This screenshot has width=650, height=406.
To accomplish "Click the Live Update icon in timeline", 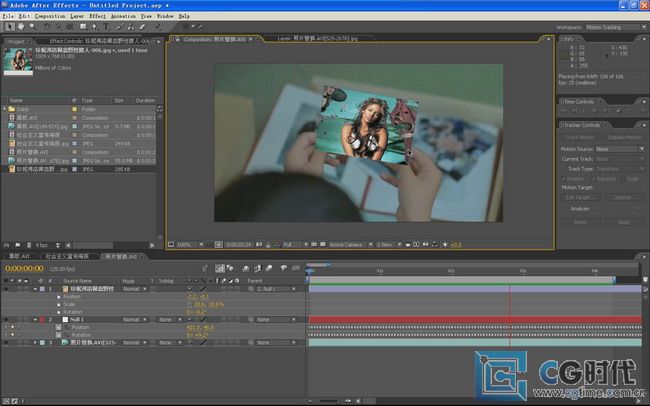I will pos(220,269).
